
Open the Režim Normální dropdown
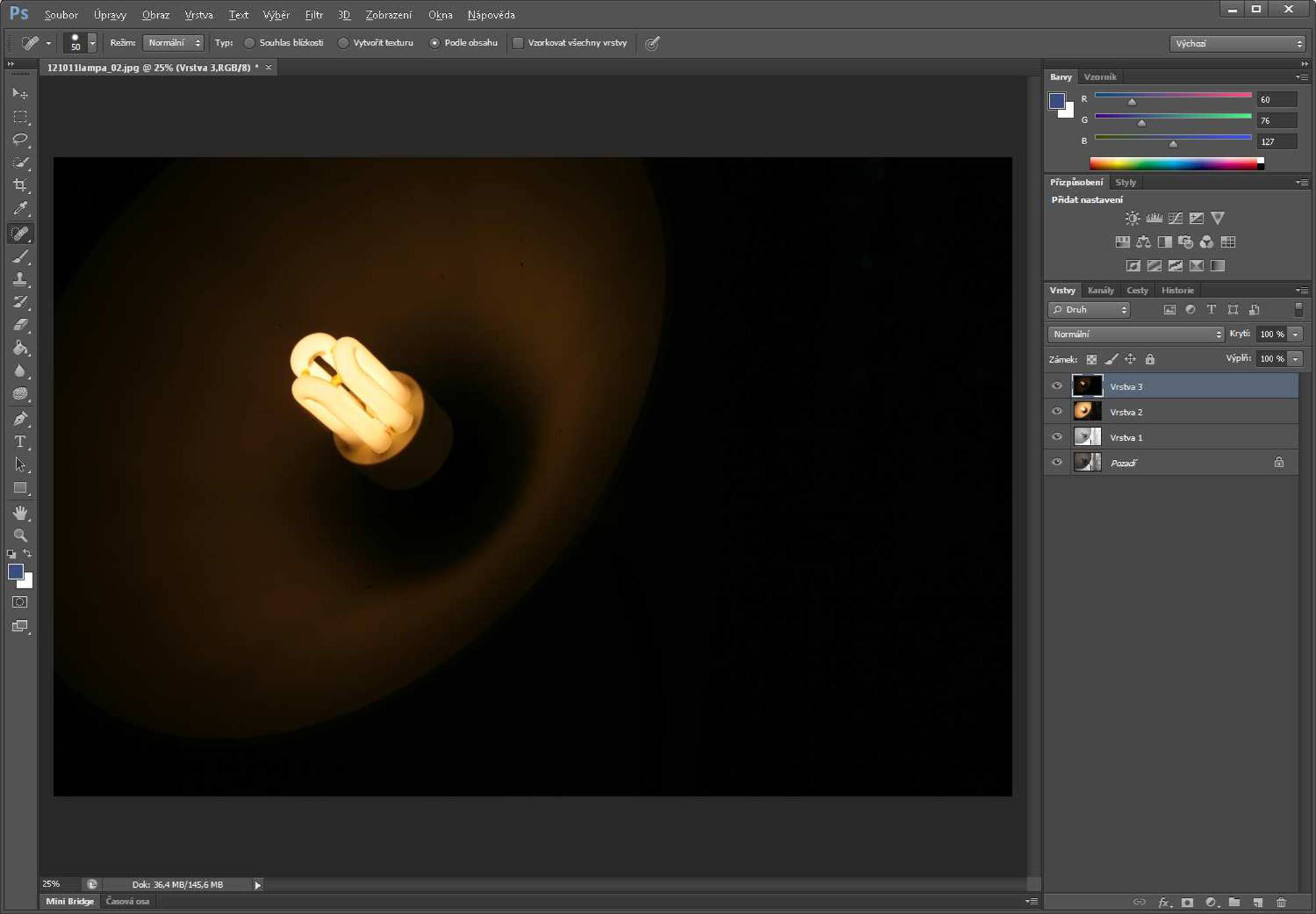174,43
